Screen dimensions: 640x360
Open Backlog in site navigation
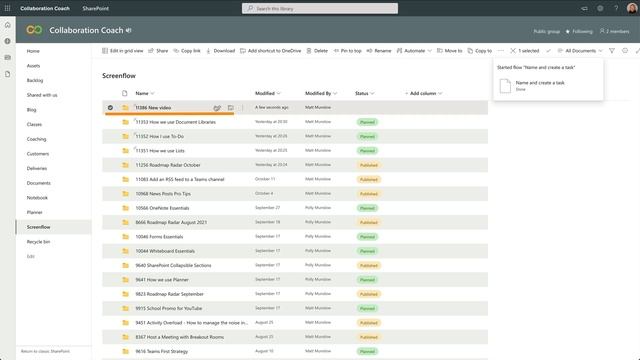click(35, 80)
